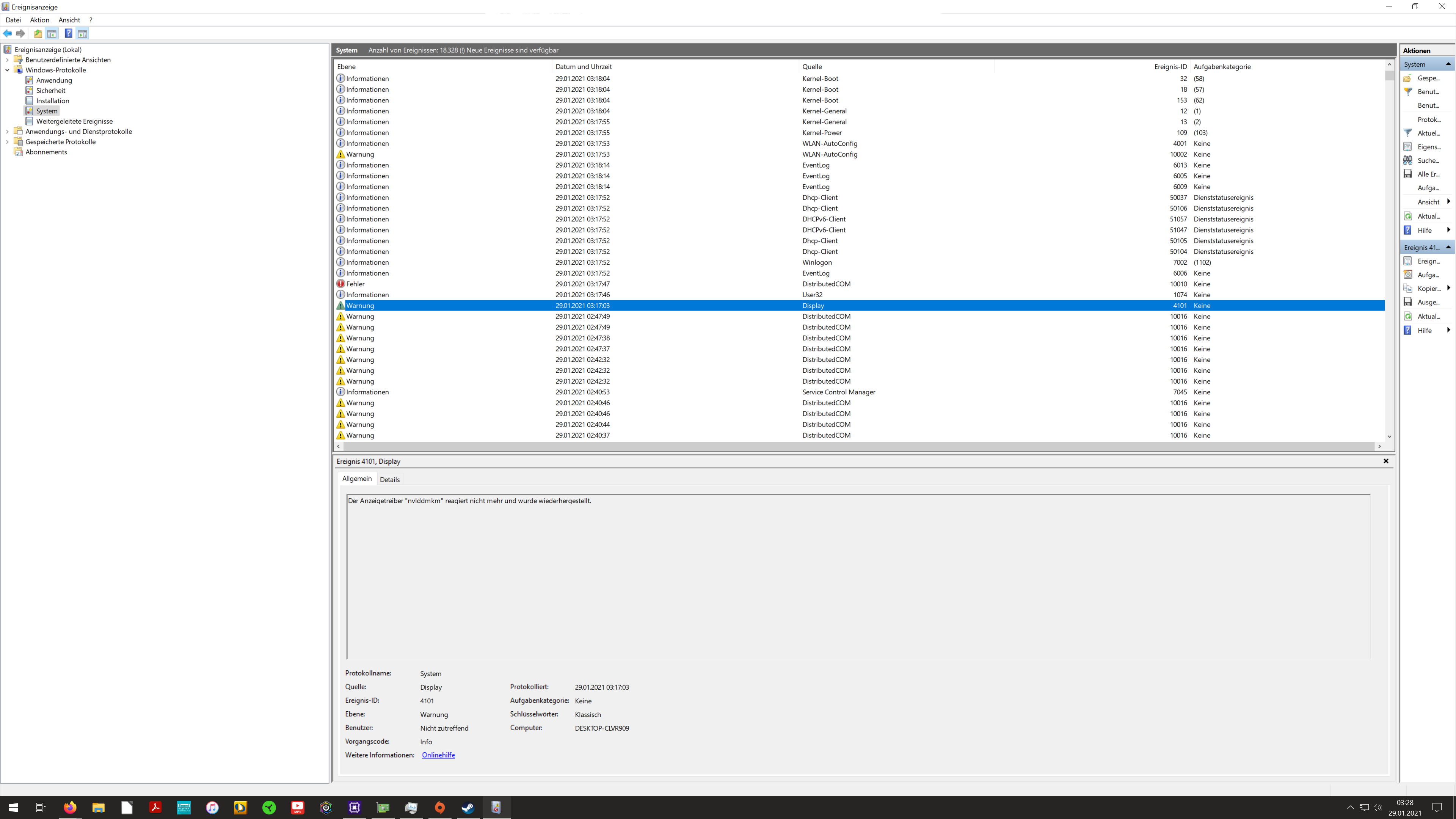Click the folder up-level toolbar icon
1456x819 pixels.
click(x=38, y=33)
